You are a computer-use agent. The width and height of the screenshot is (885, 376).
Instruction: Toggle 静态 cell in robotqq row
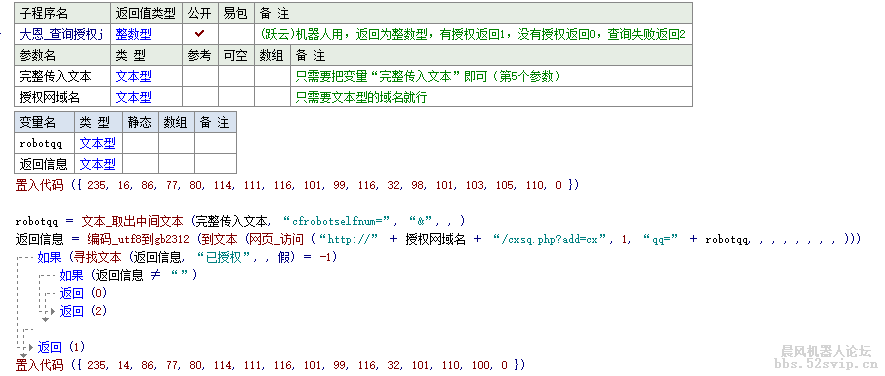pos(140,143)
